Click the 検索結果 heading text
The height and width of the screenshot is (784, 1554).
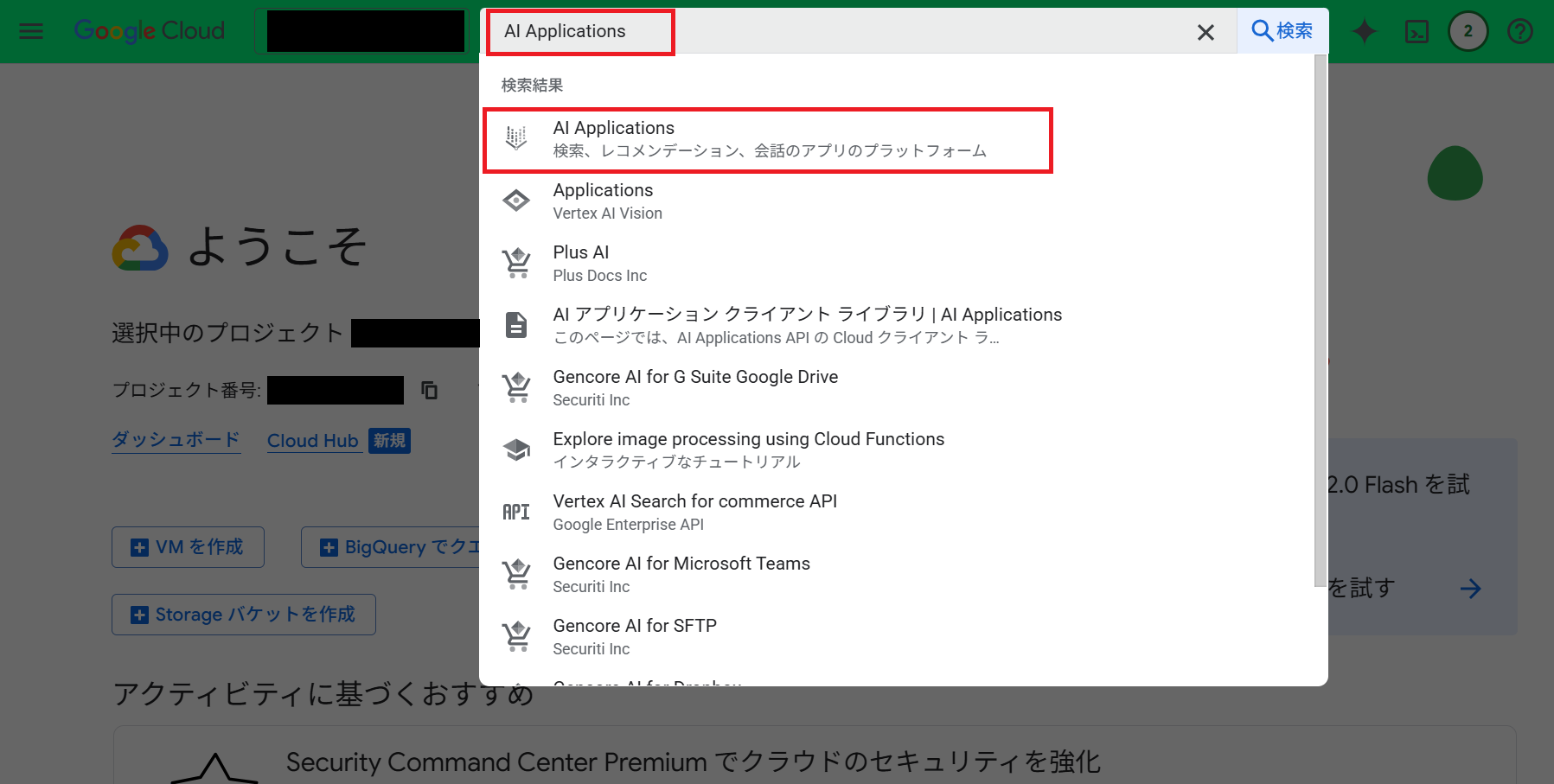(532, 85)
